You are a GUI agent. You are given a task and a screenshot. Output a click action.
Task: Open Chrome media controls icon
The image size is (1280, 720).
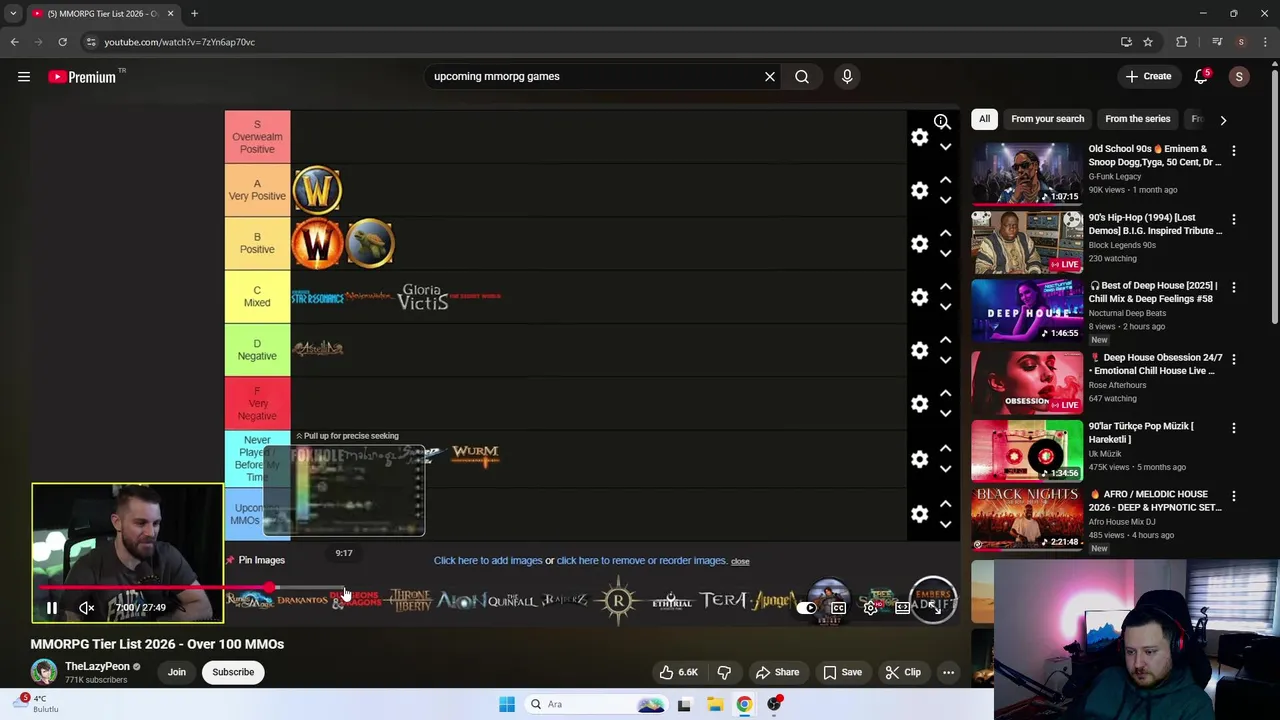coord(1217,42)
